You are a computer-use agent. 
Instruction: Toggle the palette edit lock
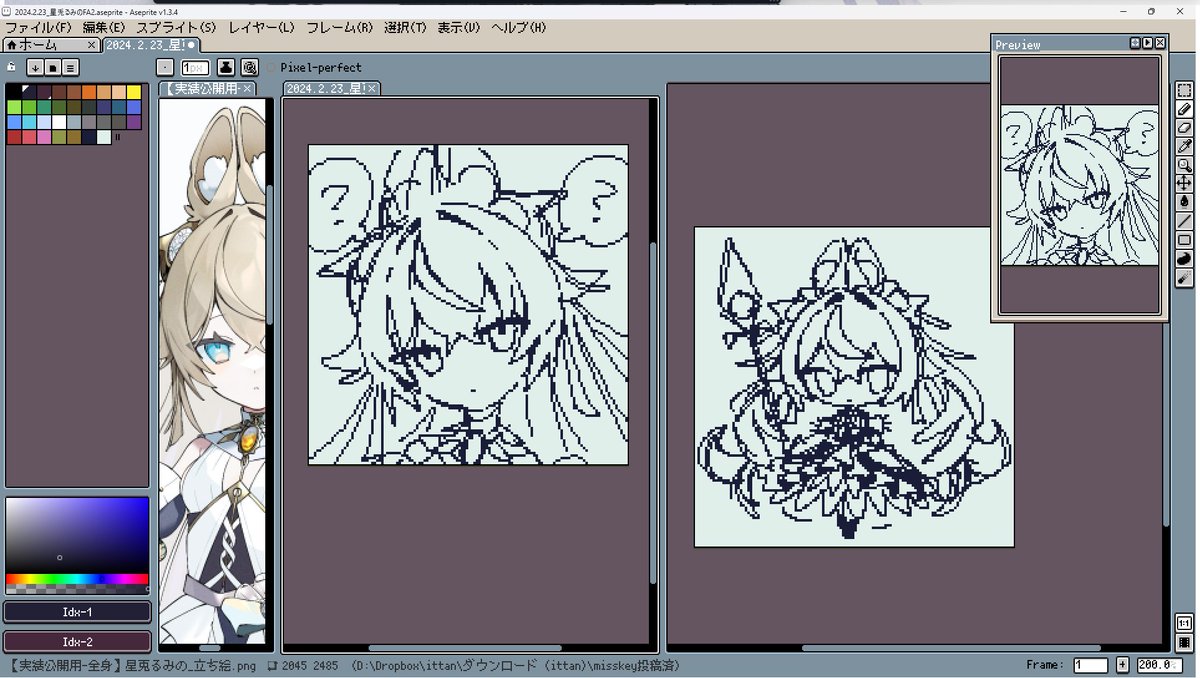pos(11,67)
